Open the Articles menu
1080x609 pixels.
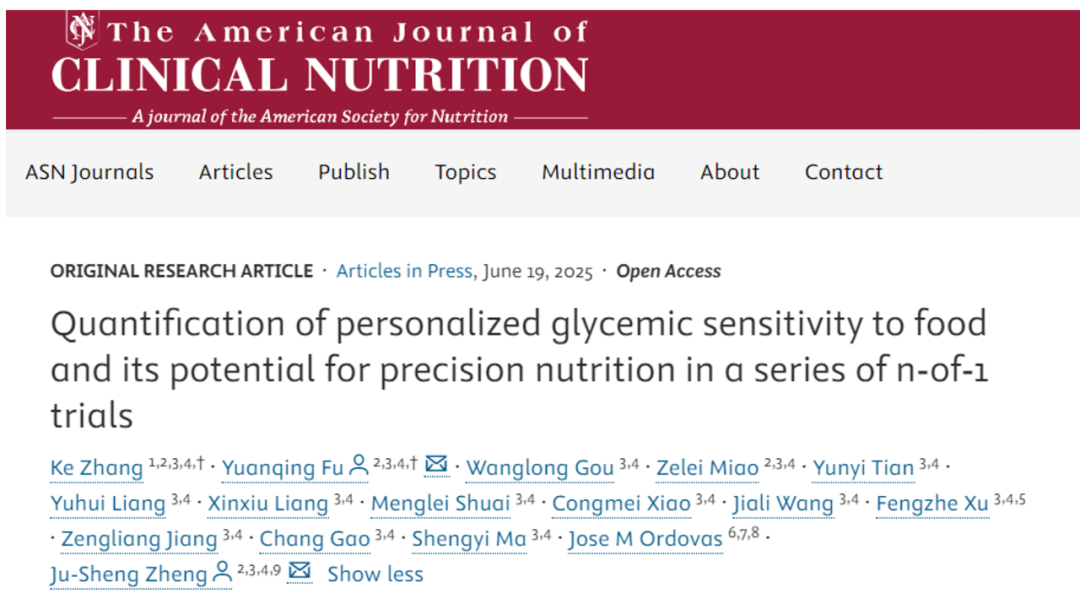click(x=236, y=172)
